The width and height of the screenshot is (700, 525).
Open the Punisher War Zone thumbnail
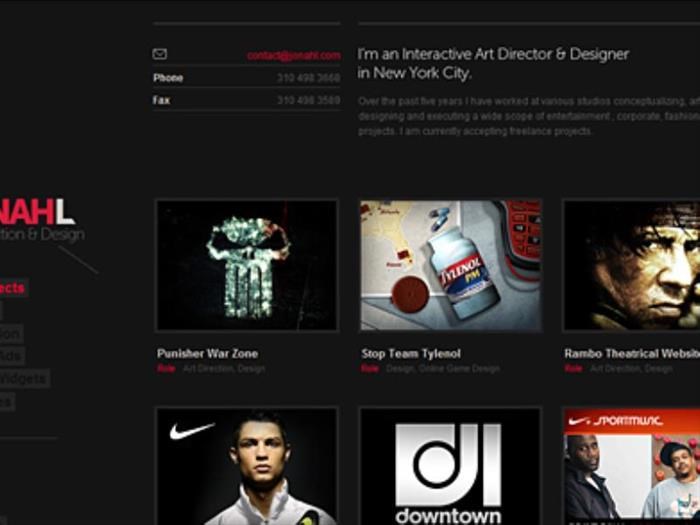click(247, 265)
